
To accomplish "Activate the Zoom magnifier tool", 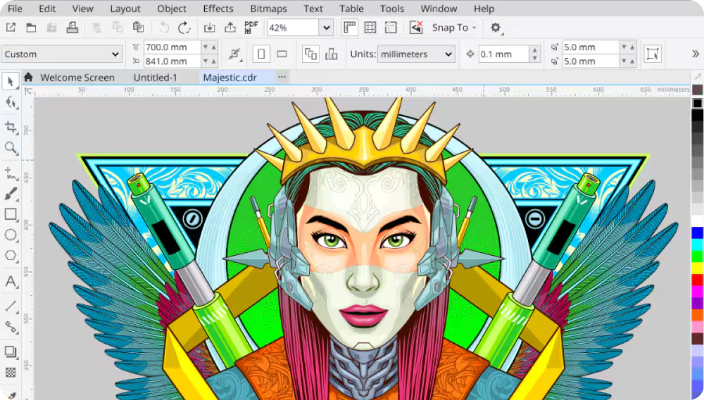I will click(x=11, y=148).
